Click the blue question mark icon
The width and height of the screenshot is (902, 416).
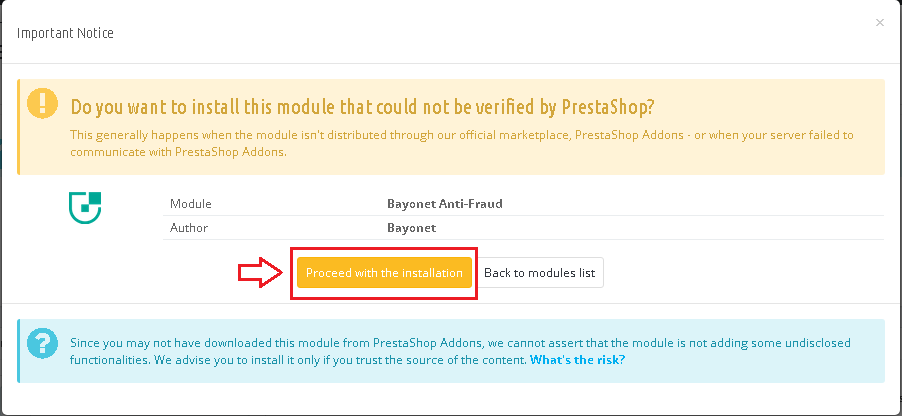pyautogui.click(x=43, y=344)
